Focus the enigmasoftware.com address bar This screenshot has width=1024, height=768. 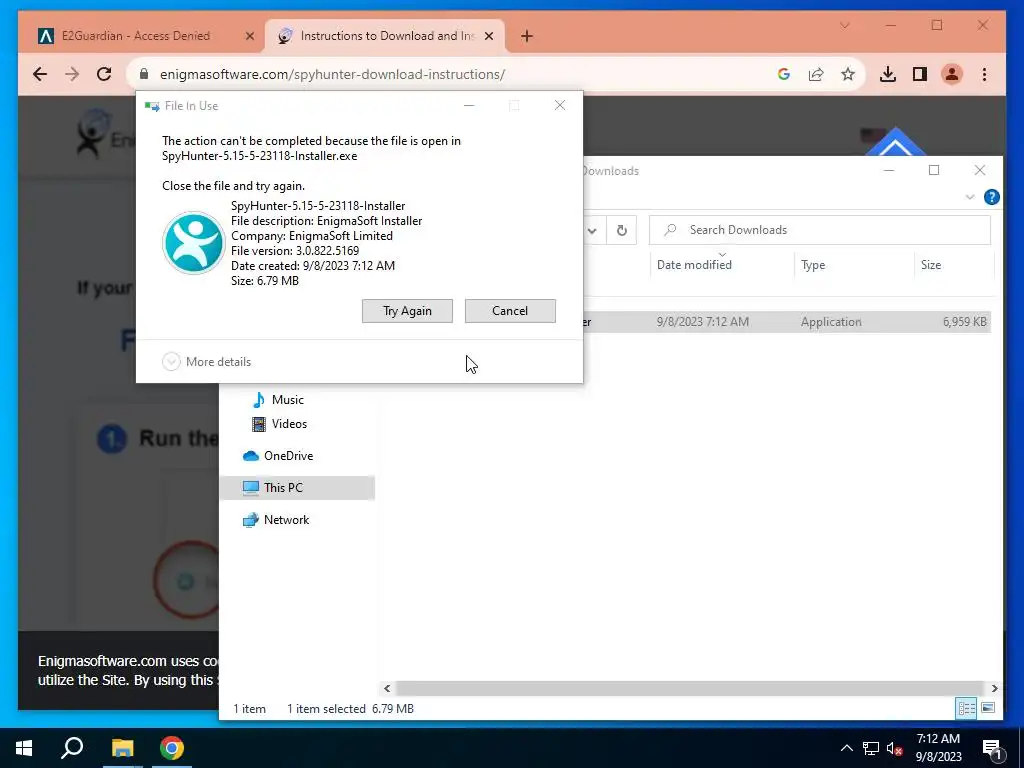click(332, 74)
